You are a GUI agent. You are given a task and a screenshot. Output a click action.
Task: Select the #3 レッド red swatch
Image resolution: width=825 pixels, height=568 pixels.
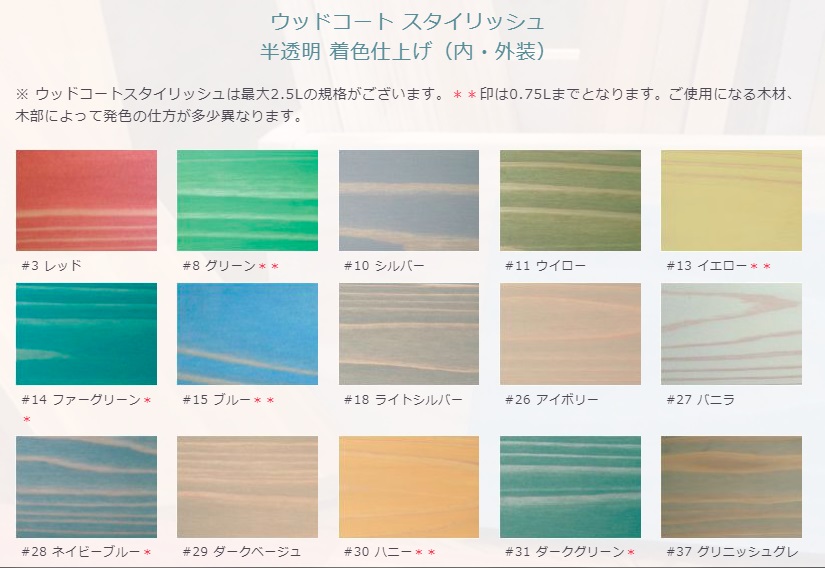pyautogui.click(x=86, y=200)
